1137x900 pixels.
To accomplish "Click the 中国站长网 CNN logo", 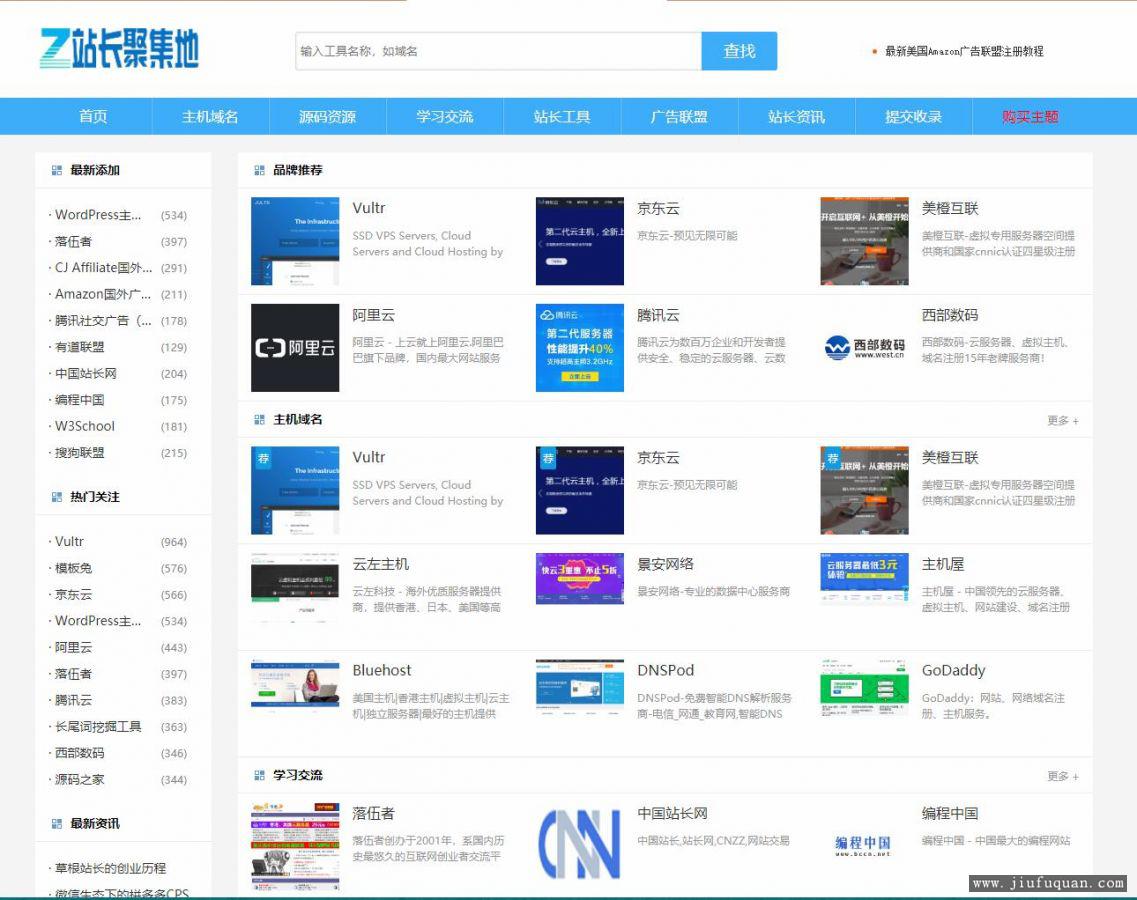I will point(579,844).
